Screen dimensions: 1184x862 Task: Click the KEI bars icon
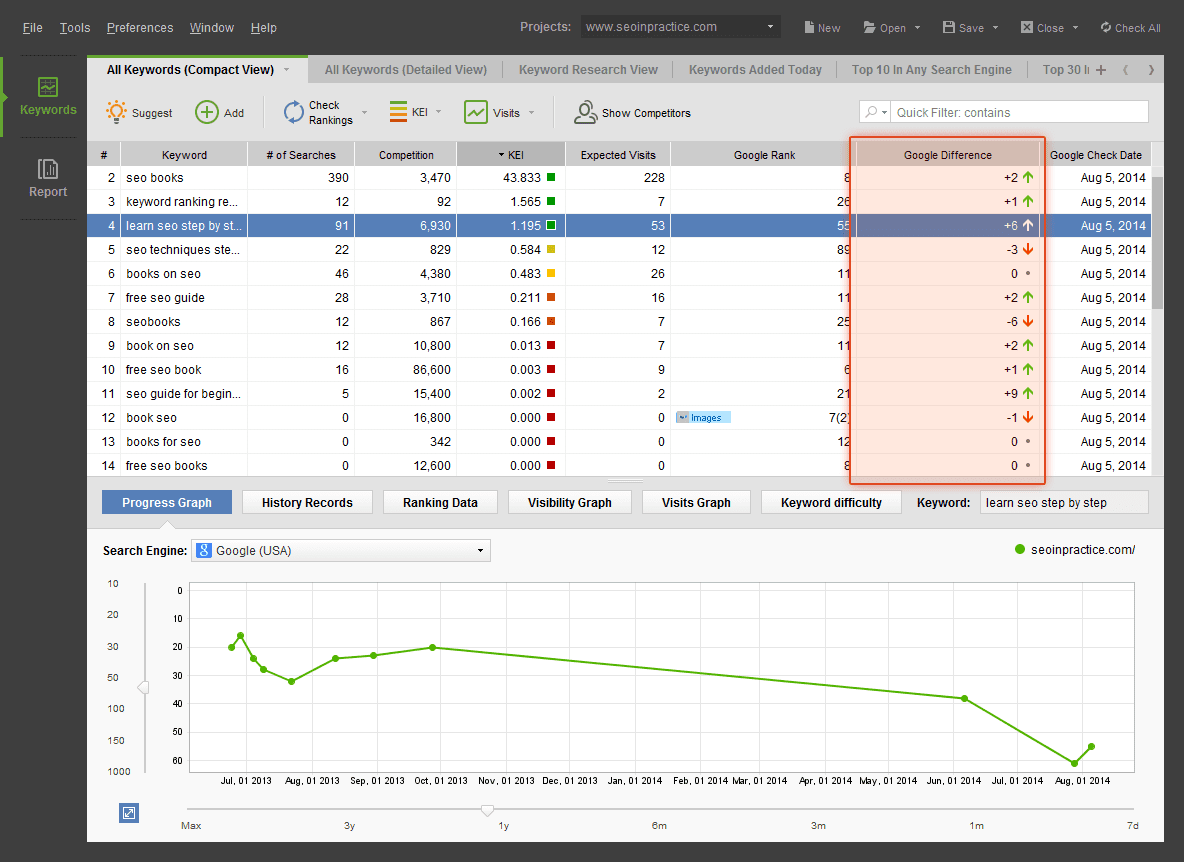tap(398, 112)
